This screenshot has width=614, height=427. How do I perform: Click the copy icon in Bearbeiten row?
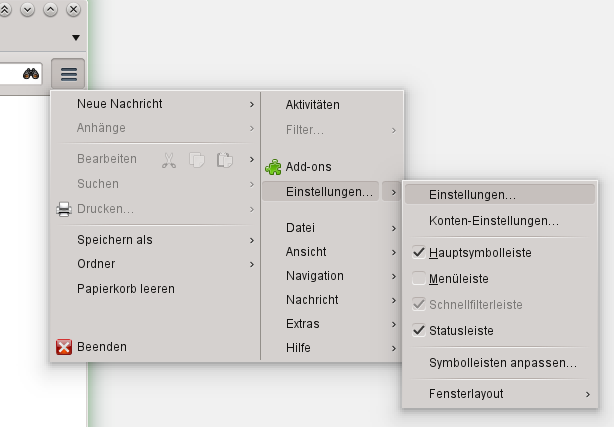[197, 159]
